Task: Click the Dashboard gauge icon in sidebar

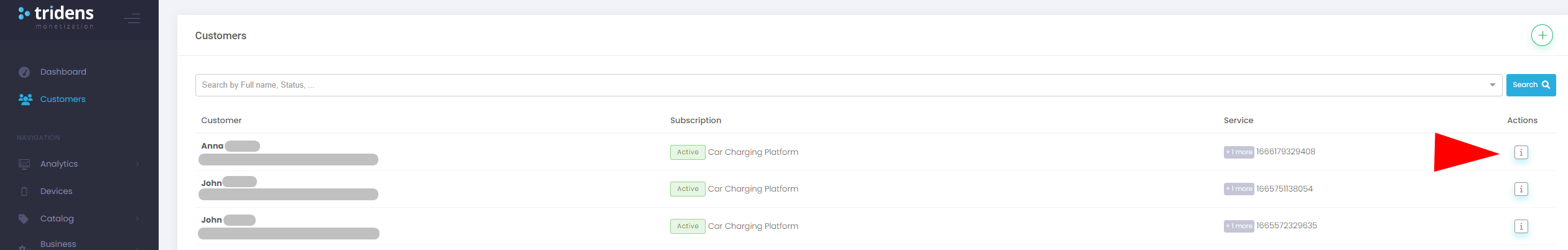Action: tap(24, 72)
